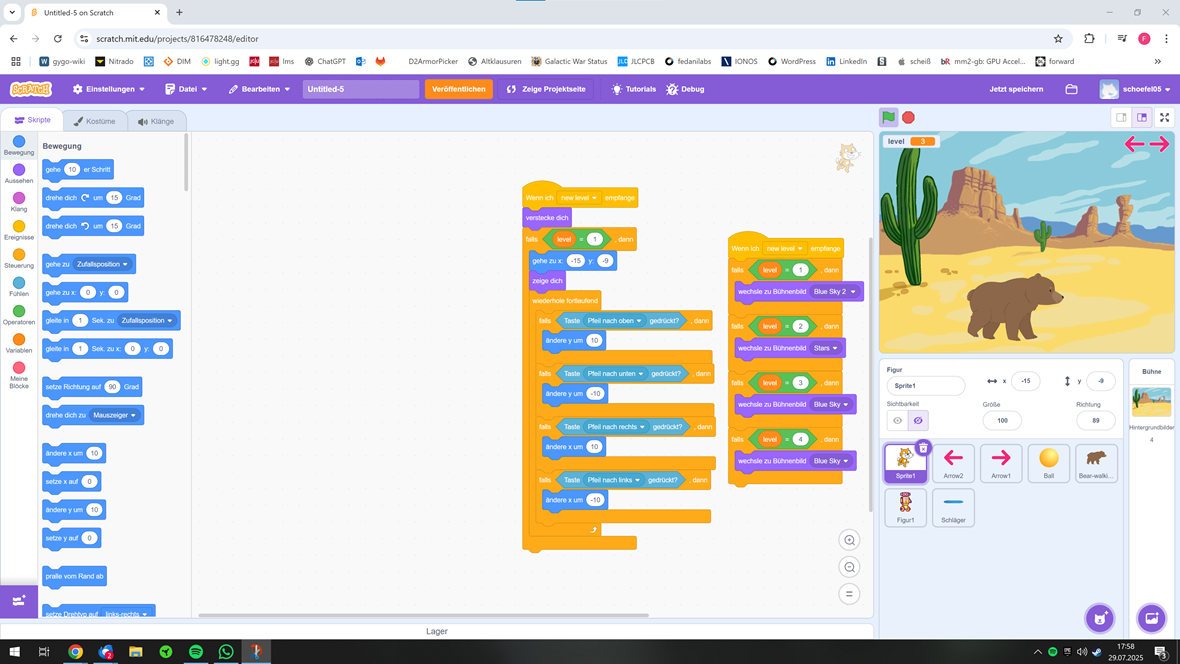Image resolution: width=1180 pixels, height=664 pixels.
Task: Open the Einstellungen dropdown menu
Action: pos(109,89)
